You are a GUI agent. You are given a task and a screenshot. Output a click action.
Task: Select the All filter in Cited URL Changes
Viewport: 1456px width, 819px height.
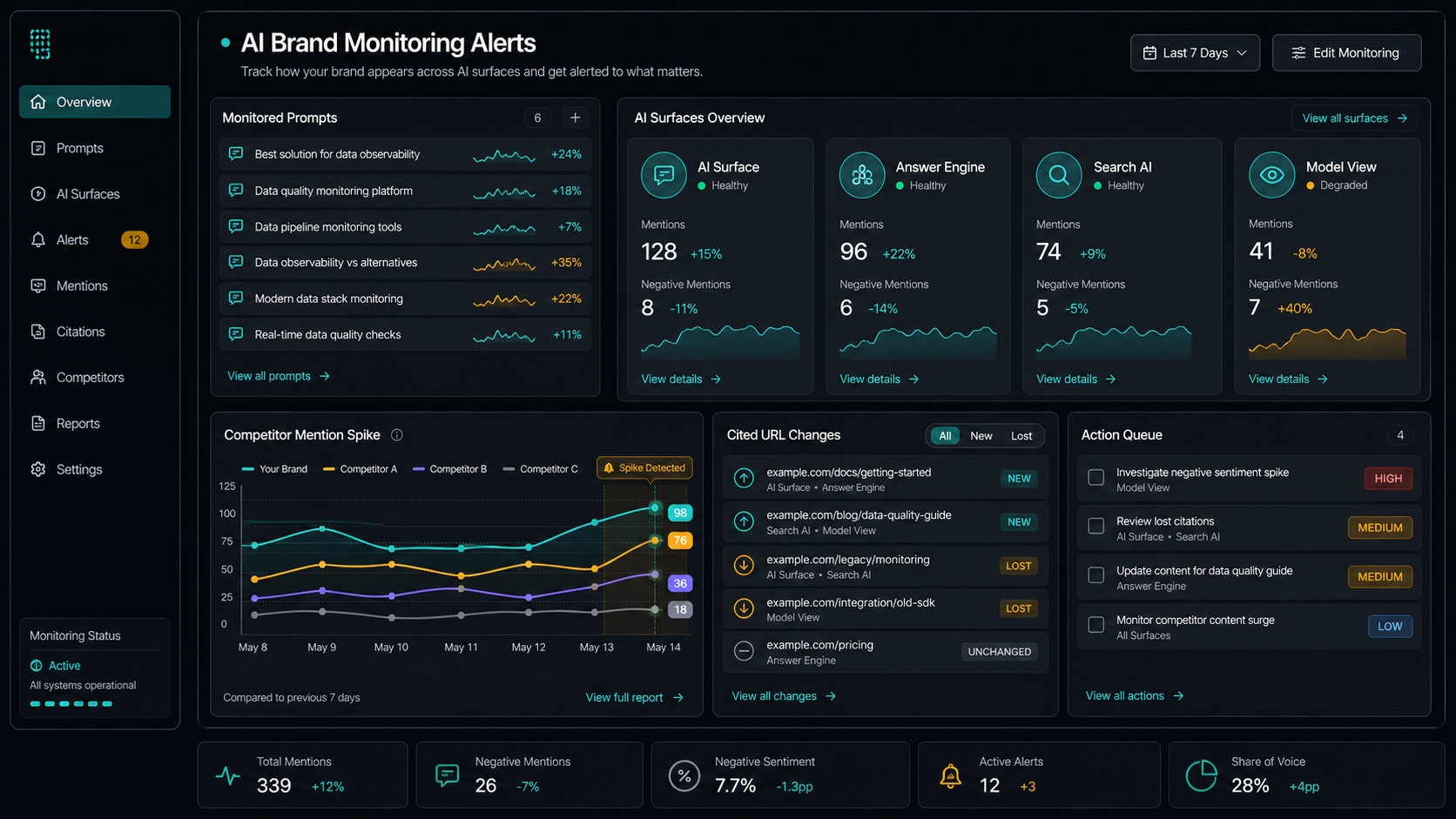click(x=945, y=436)
